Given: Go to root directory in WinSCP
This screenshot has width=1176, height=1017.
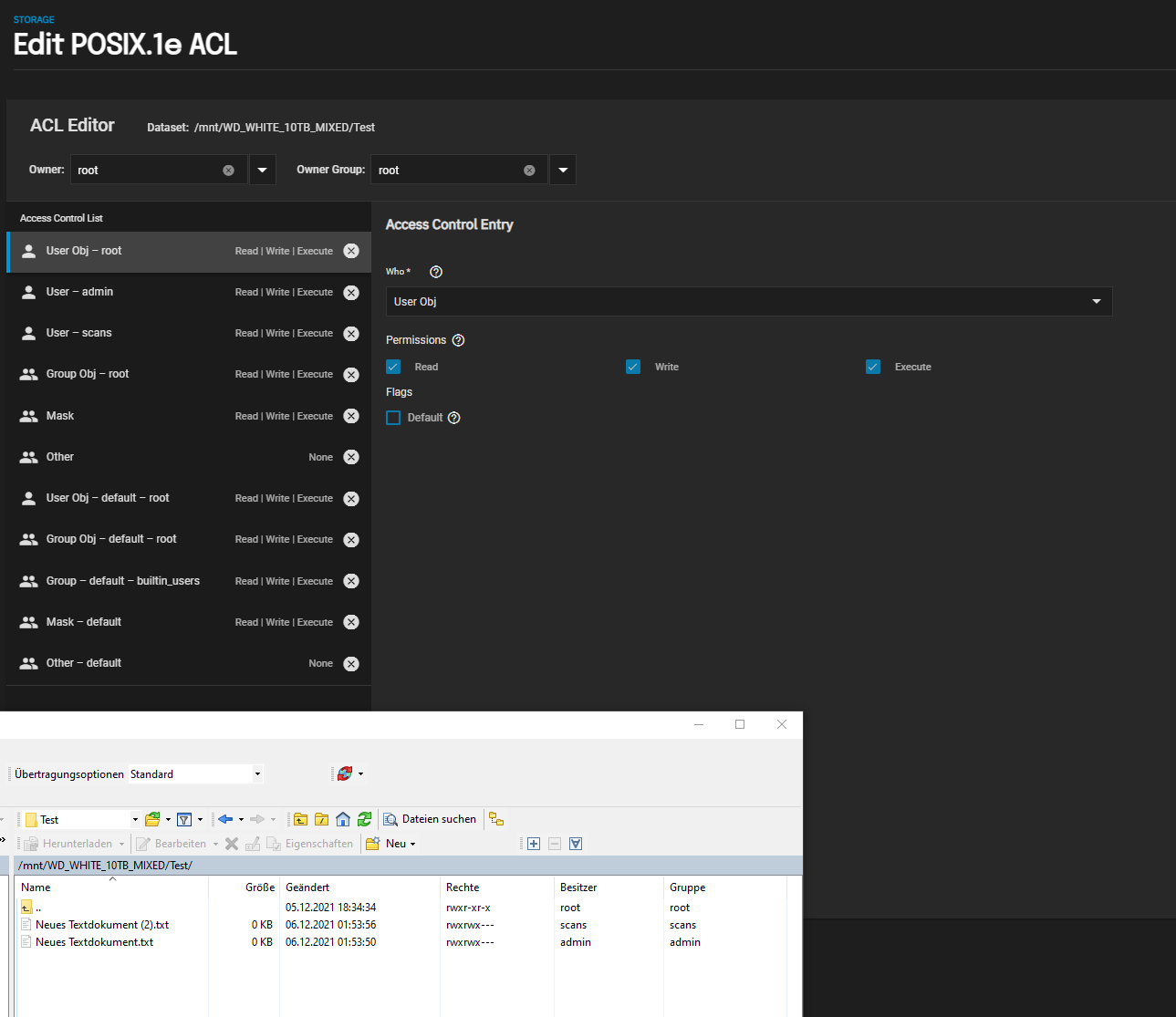Looking at the screenshot, I should point(321,819).
